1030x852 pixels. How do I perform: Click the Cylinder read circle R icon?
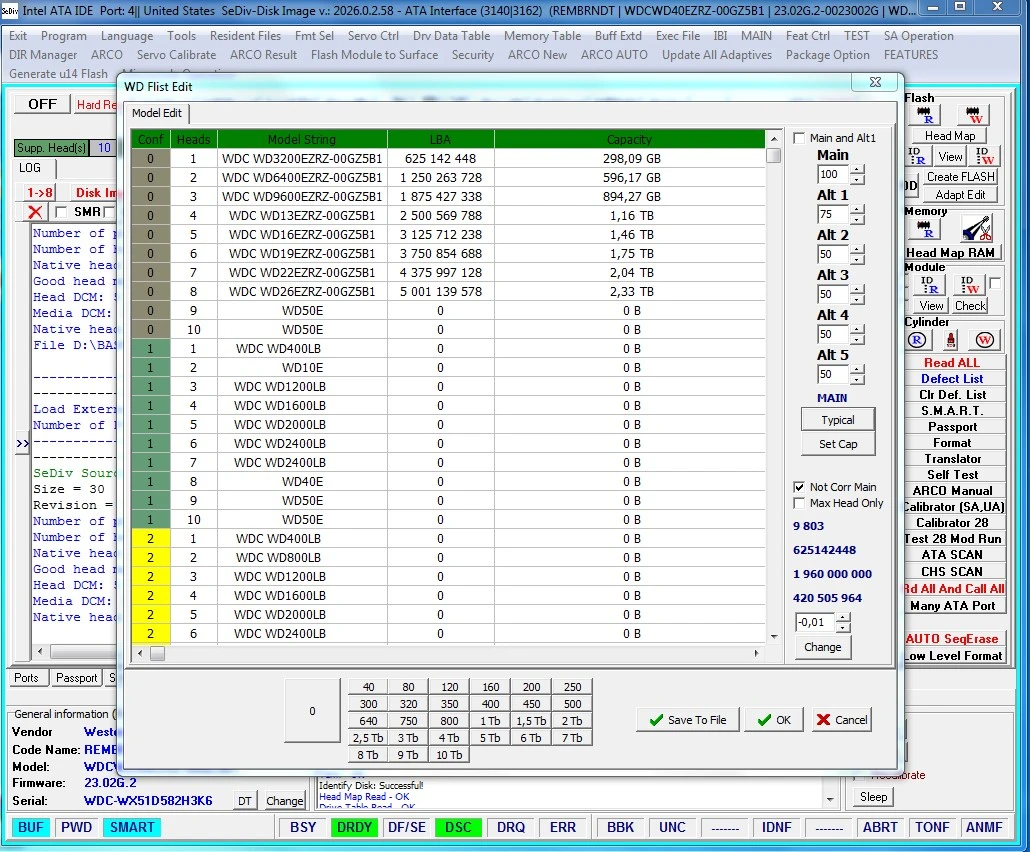[917, 340]
